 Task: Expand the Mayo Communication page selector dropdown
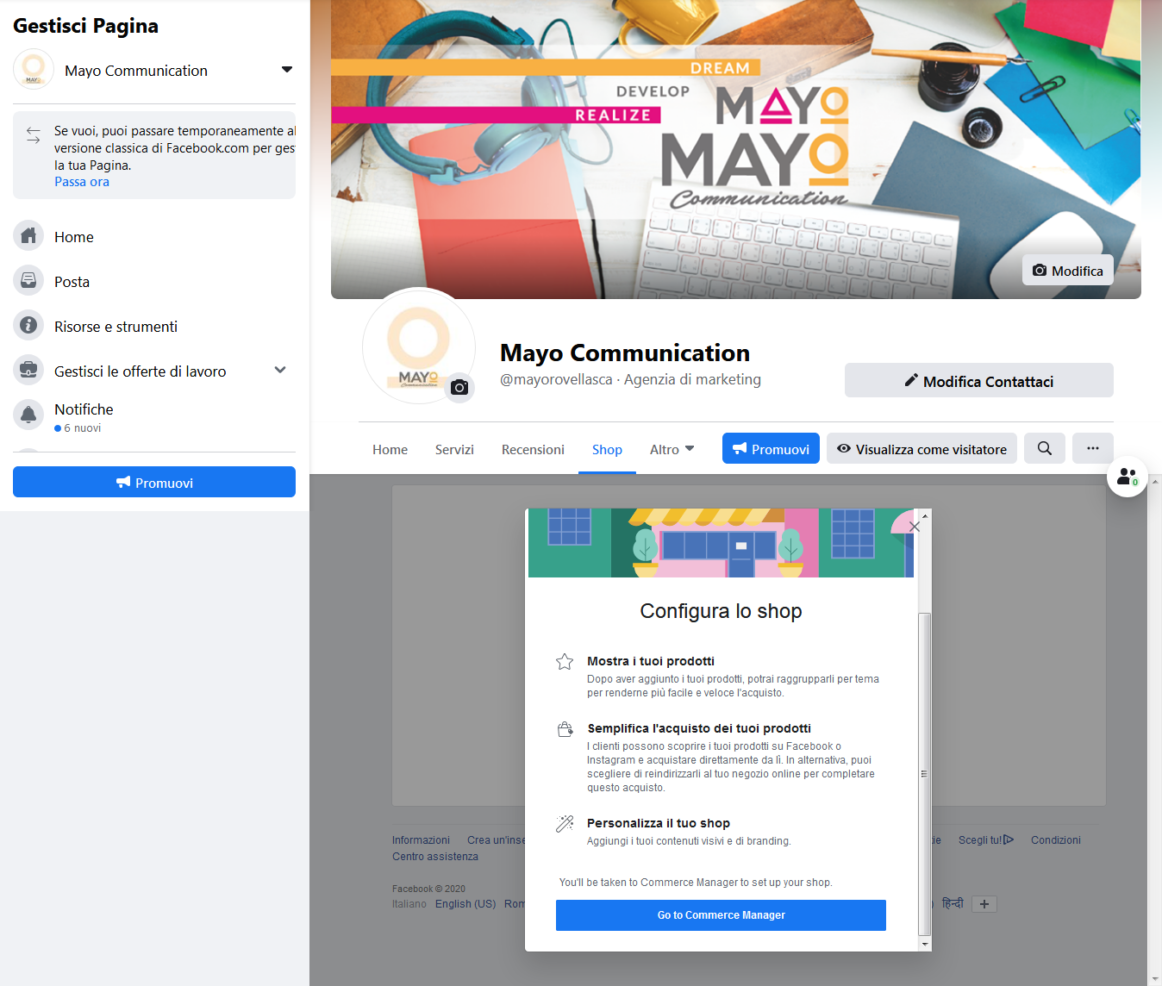tap(287, 70)
